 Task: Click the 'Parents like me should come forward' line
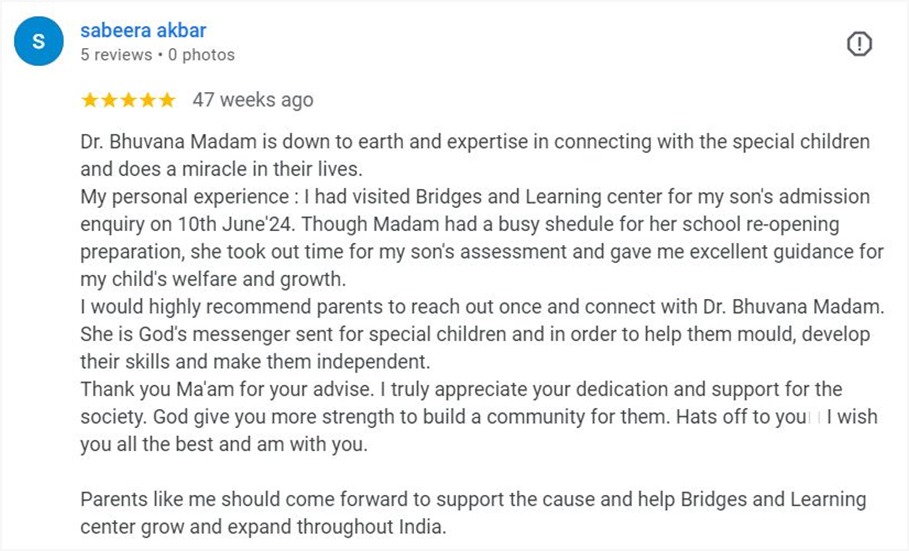click(x=473, y=499)
